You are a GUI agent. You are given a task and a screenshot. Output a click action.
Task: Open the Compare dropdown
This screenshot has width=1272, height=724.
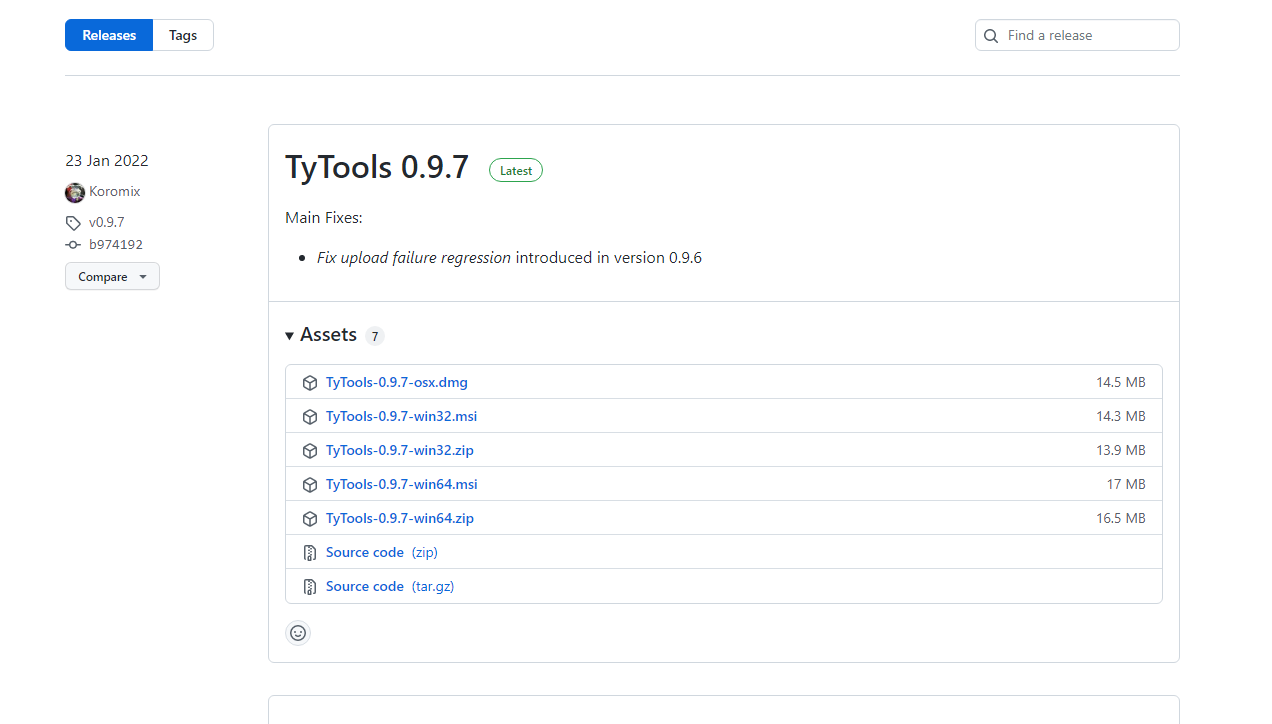point(112,276)
